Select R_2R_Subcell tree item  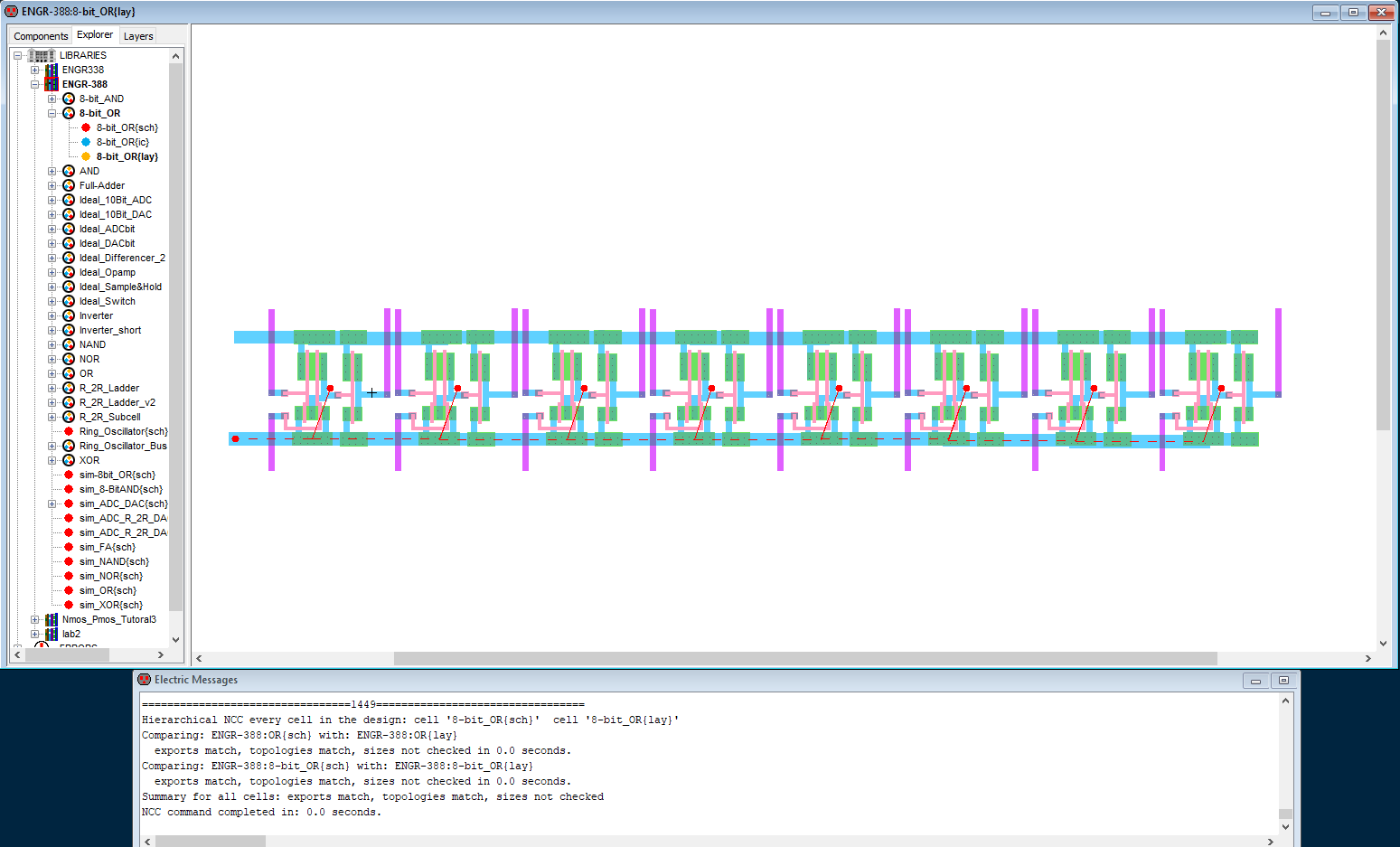[109, 417]
